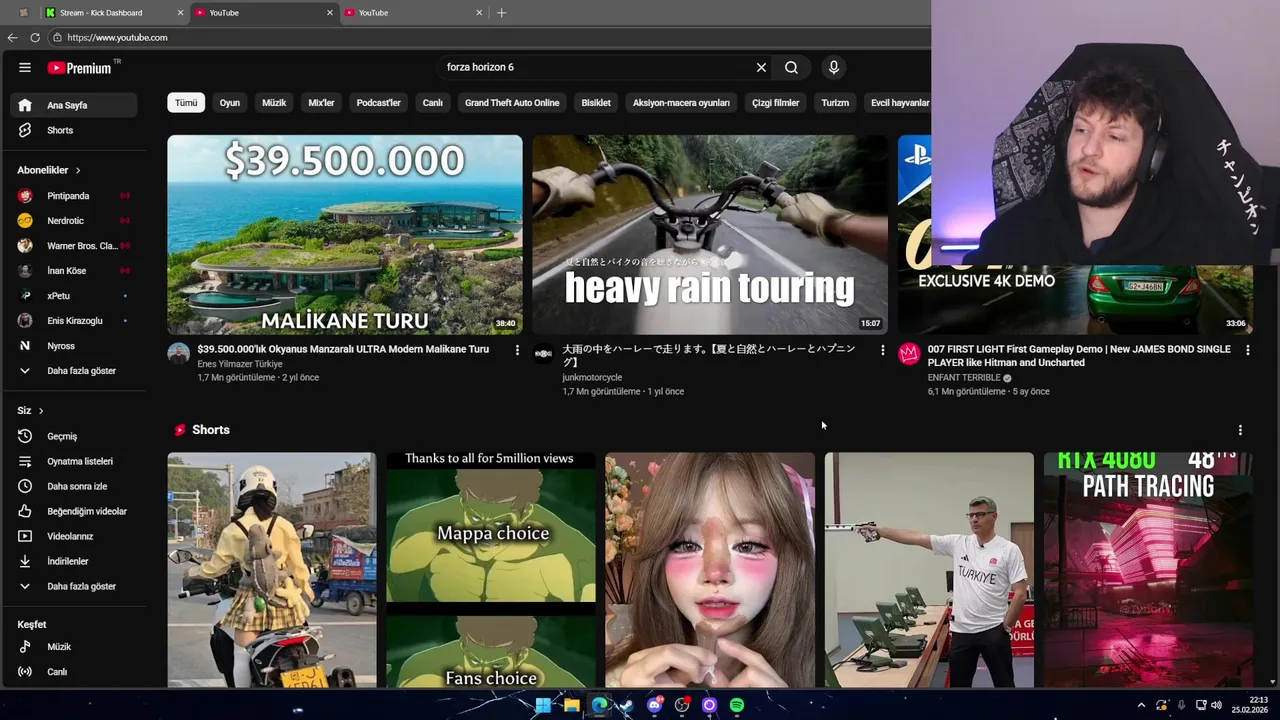Image resolution: width=1280 pixels, height=720 pixels.
Task: Select the Çizgi filmler filter chip
Action: pos(776,103)
